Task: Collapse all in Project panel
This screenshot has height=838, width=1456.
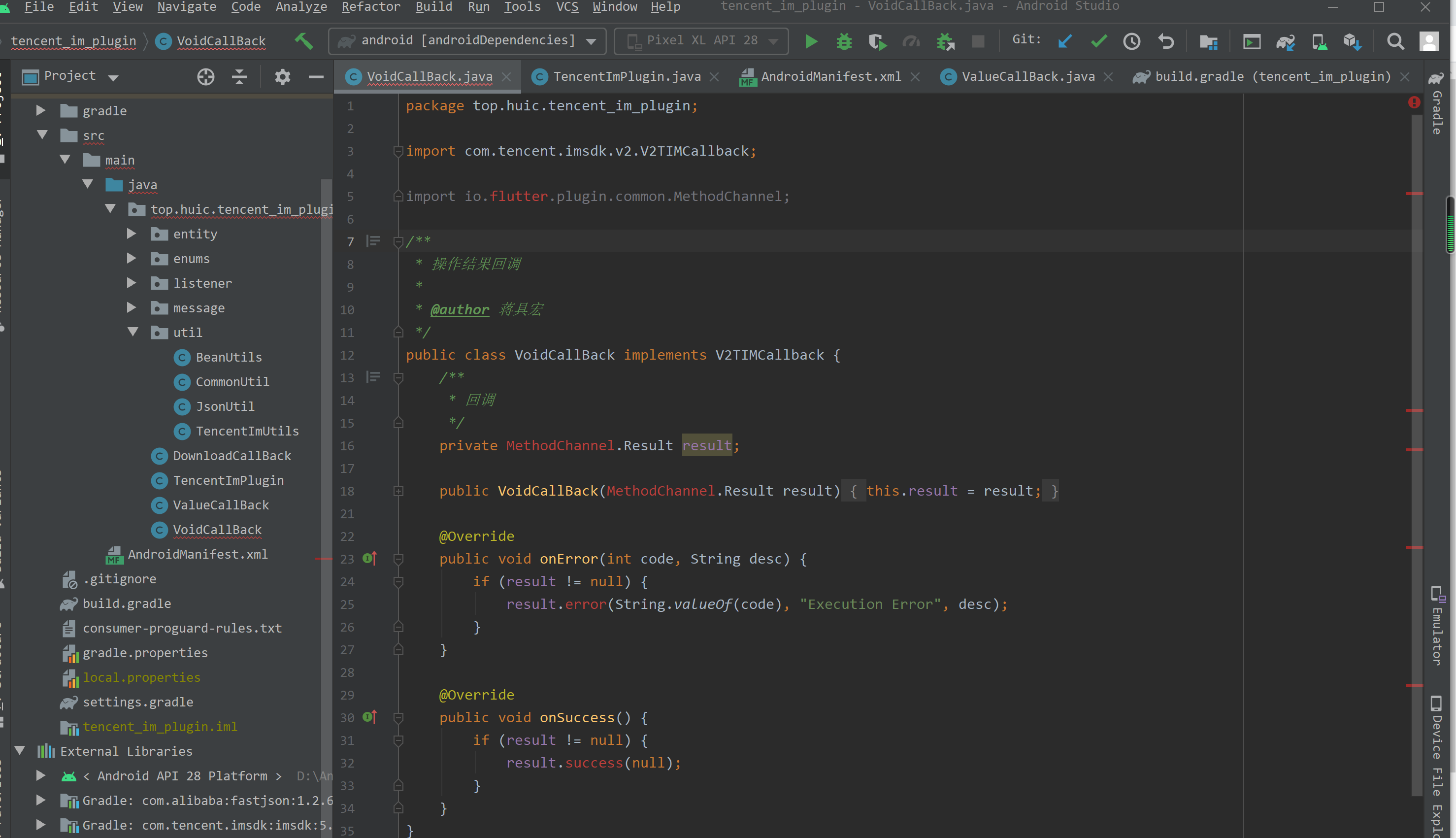Action: click(239, 76)
